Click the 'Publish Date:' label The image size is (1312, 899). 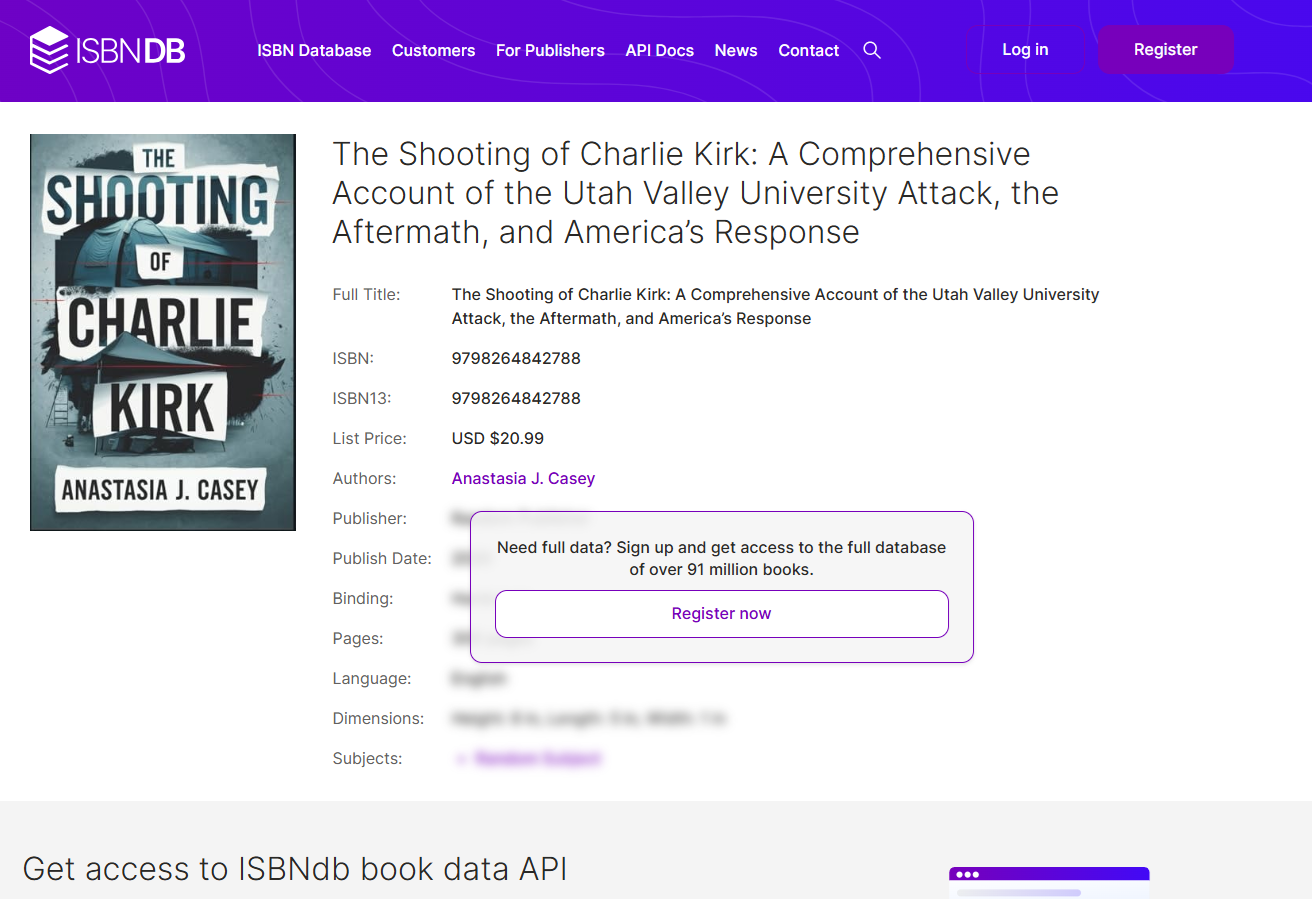tap(382, 558)
